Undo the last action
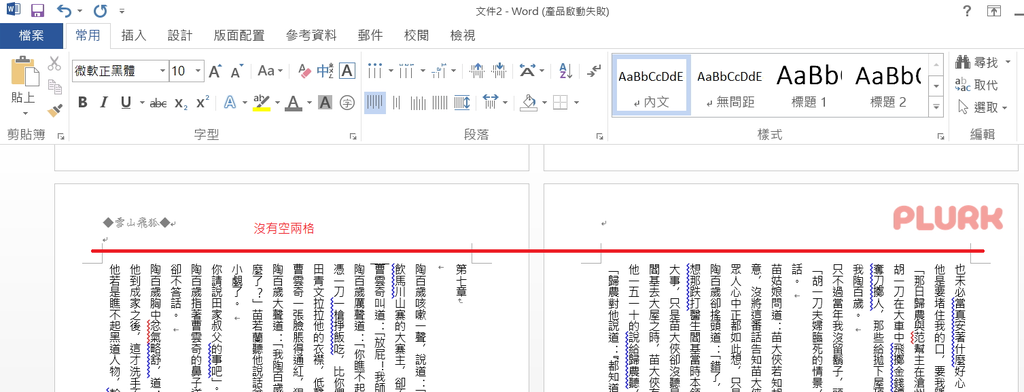Viewport: 1024px width, 392px height. tap(64, 10)
